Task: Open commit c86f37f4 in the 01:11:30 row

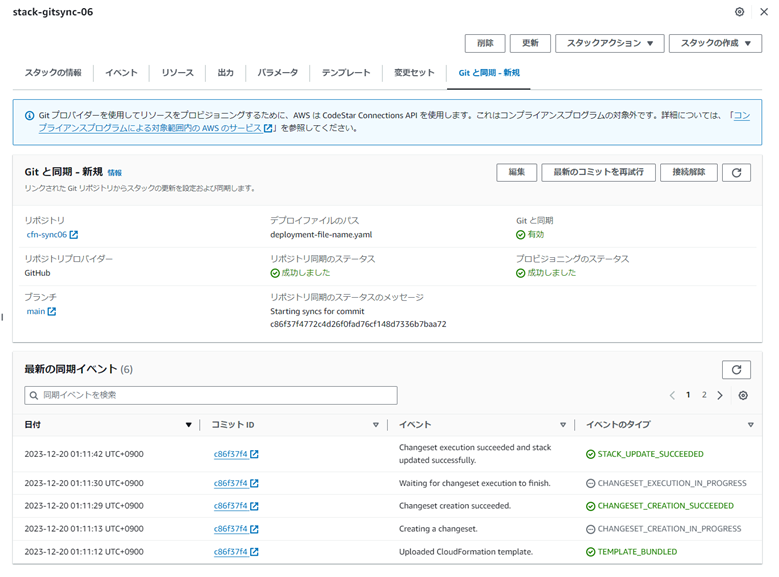Action: 236,483
